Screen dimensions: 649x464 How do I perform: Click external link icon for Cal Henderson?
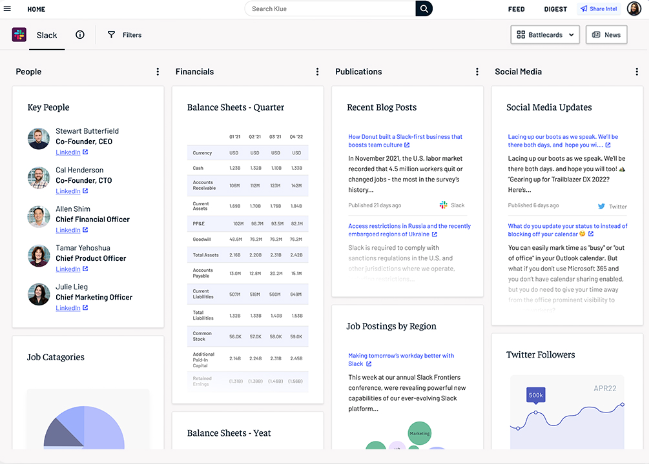coord(85,191)
